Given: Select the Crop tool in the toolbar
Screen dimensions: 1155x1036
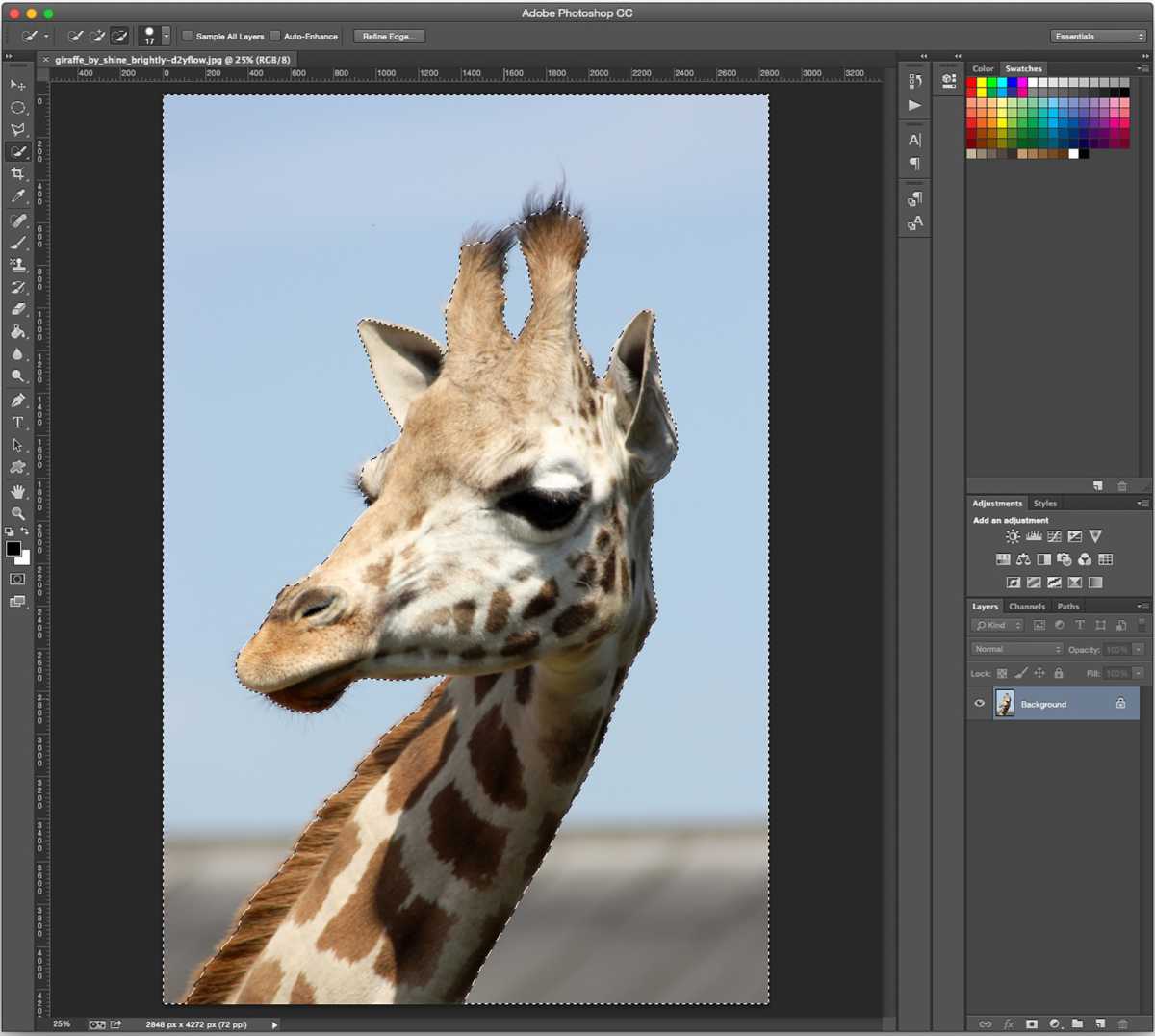Looking at the screenshot, I should tap(16, 173).
